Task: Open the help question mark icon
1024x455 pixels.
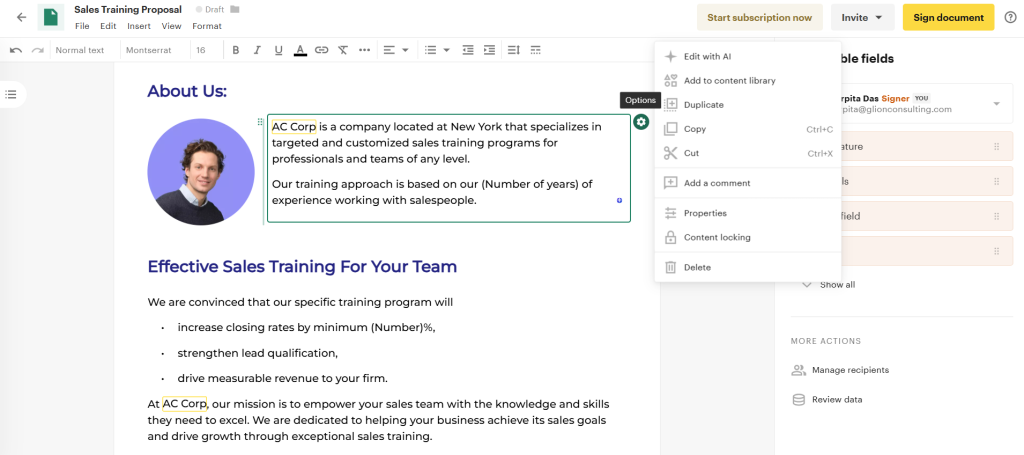Action: [1009, 17]
